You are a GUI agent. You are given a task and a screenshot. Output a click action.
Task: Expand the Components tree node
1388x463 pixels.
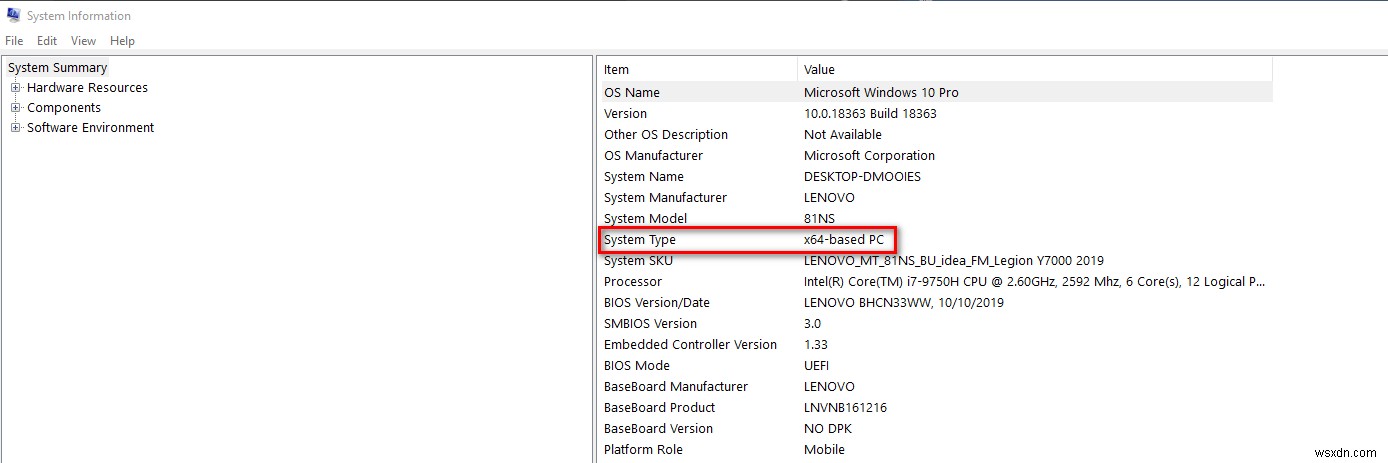click(16, 108)
